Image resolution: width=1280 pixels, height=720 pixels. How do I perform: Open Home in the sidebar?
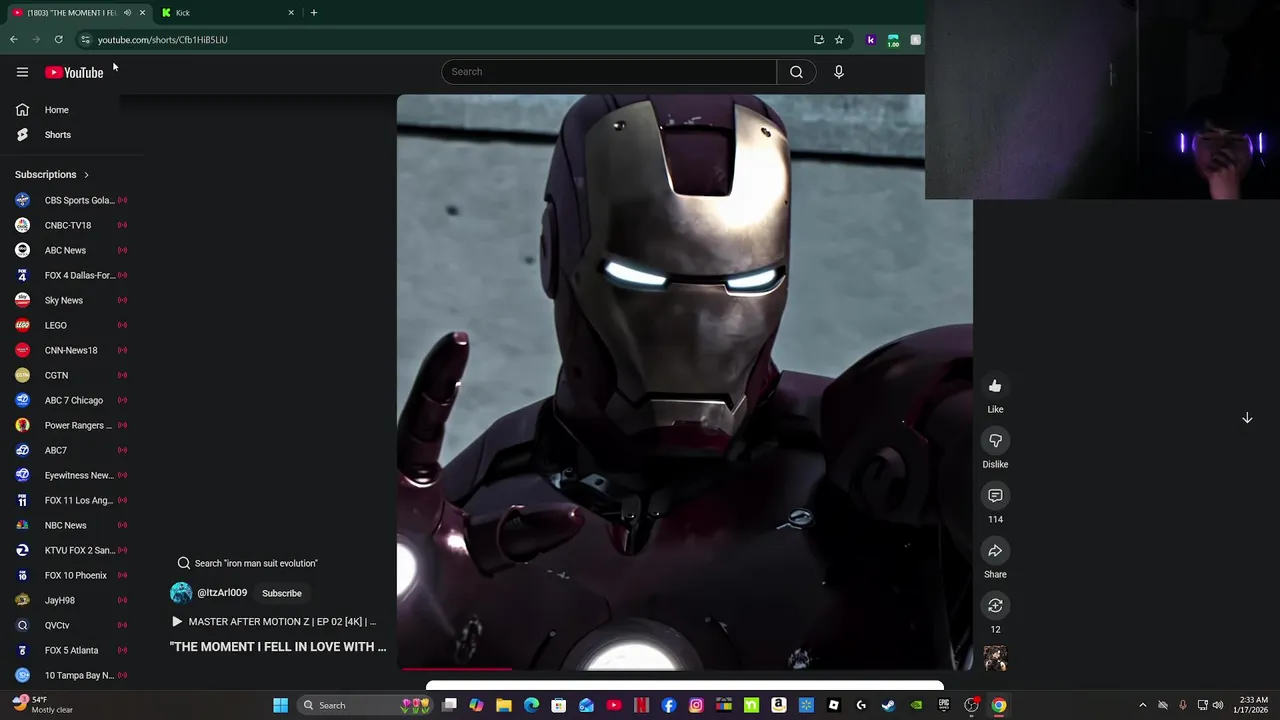(x=57, y=110)
